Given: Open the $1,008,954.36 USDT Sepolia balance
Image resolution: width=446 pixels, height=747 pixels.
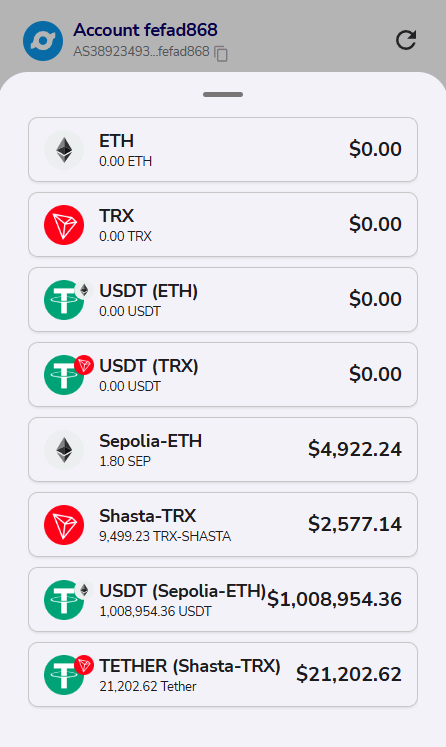Looking at the screenshot, I should click(x=334, y=599).
